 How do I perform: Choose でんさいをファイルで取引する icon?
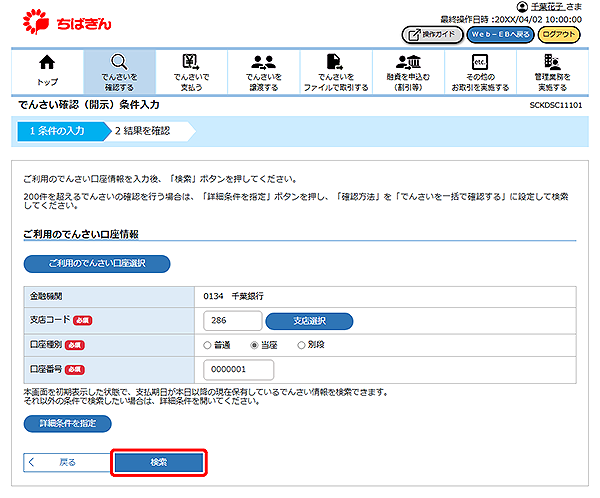(x=335, y=62)
